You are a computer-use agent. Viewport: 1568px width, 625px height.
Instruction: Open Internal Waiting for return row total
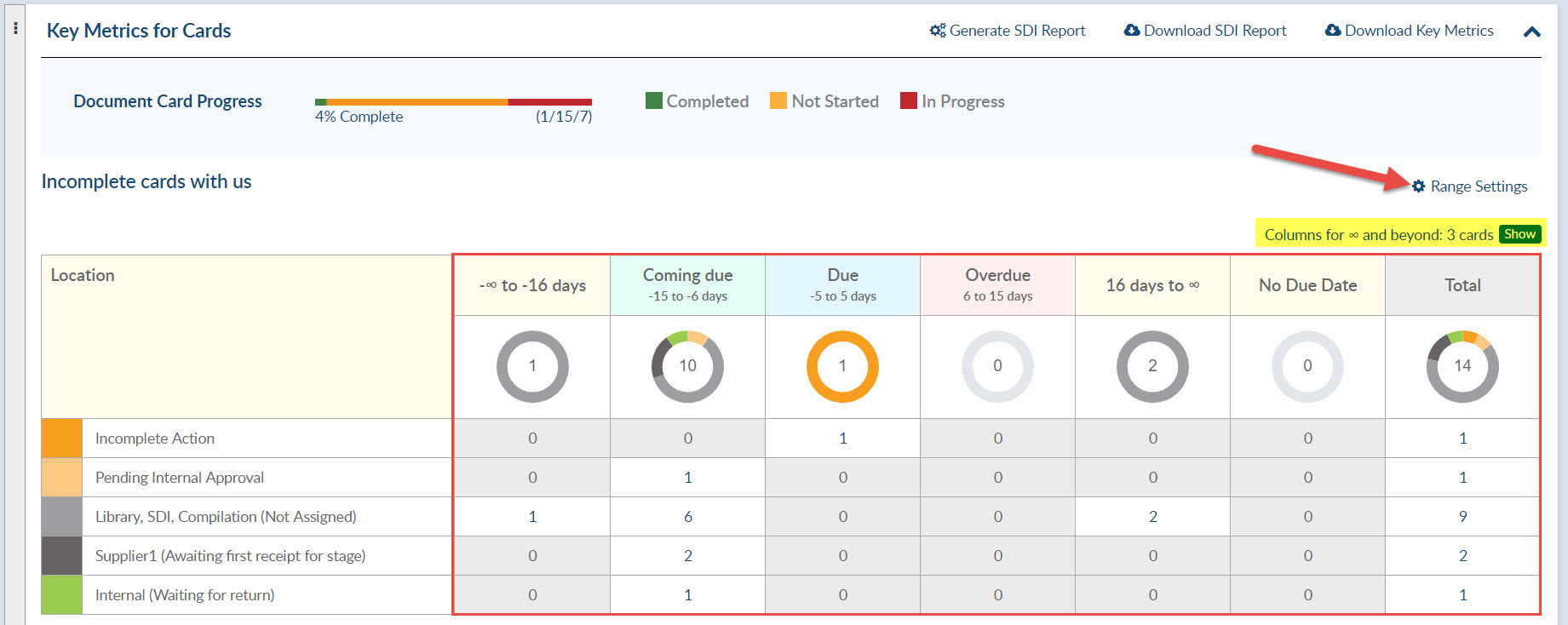pyautogui.click(x=1462, y=595)
